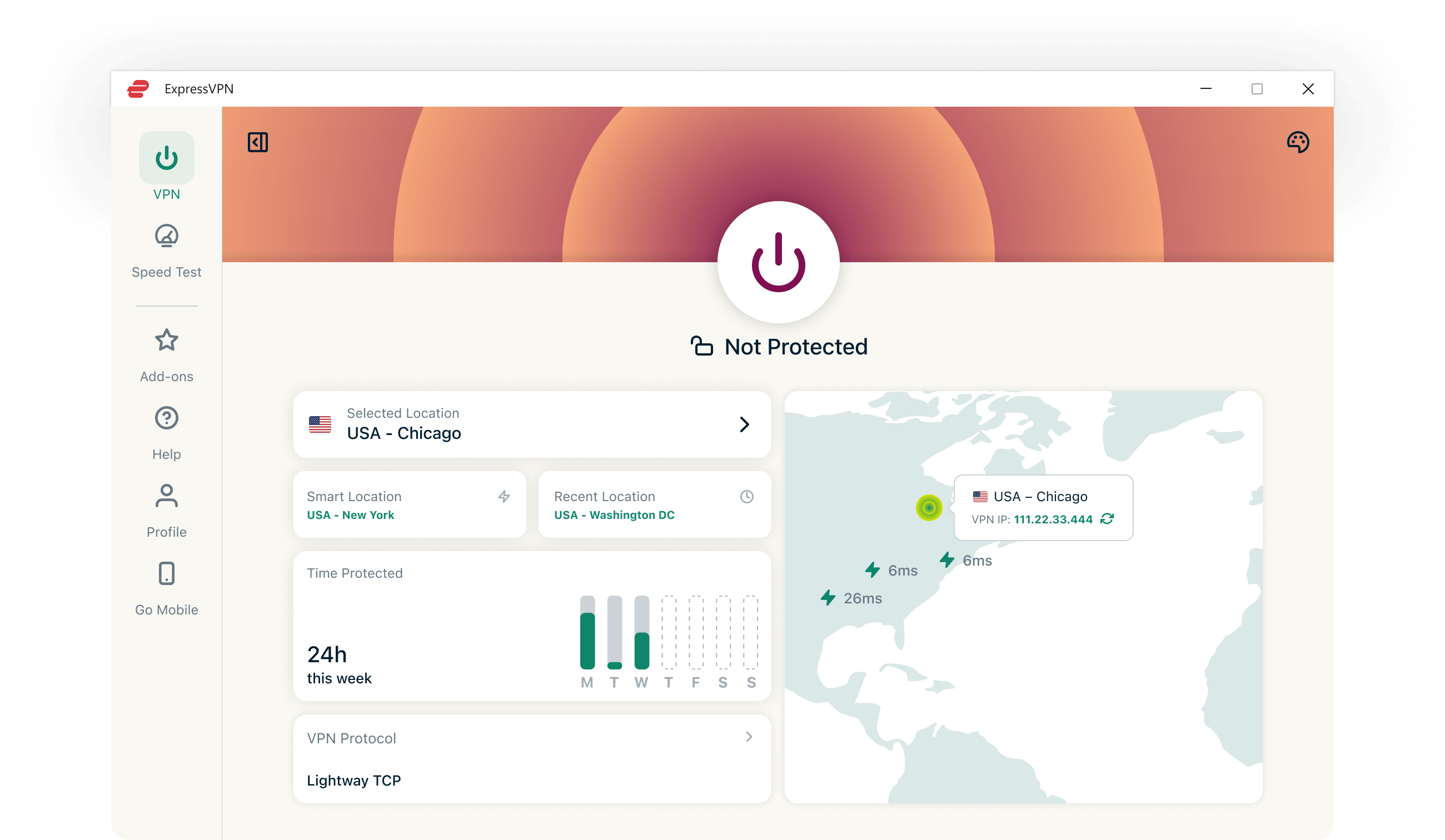Open the Add-ons star icon
The height and width of the screenshot is (840, 1445).
tap(166, 341)
